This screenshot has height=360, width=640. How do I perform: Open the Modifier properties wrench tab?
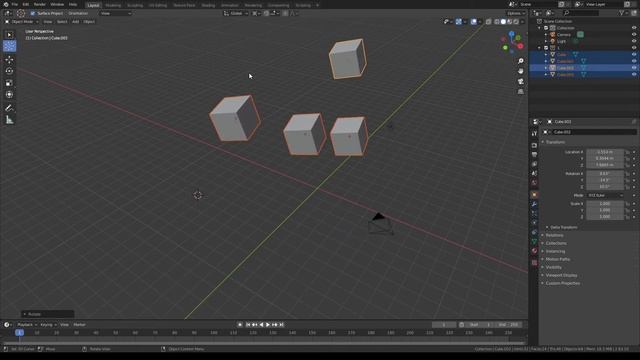(x=534, y=204)
